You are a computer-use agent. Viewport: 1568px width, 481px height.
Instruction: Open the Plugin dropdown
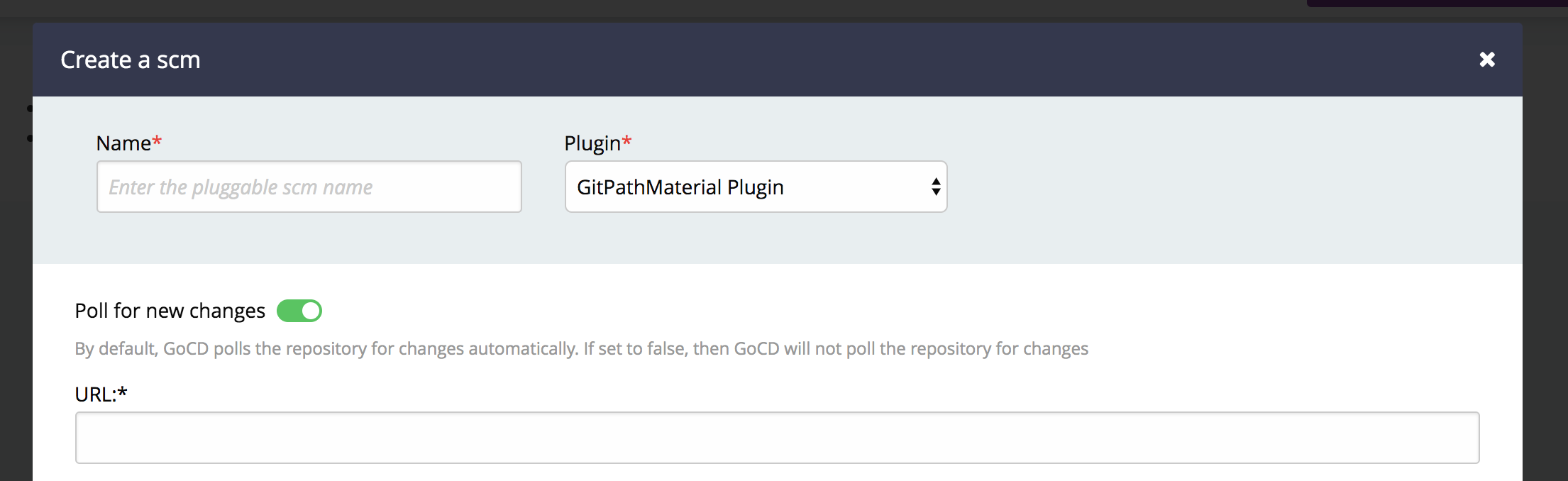pos(756,187)
